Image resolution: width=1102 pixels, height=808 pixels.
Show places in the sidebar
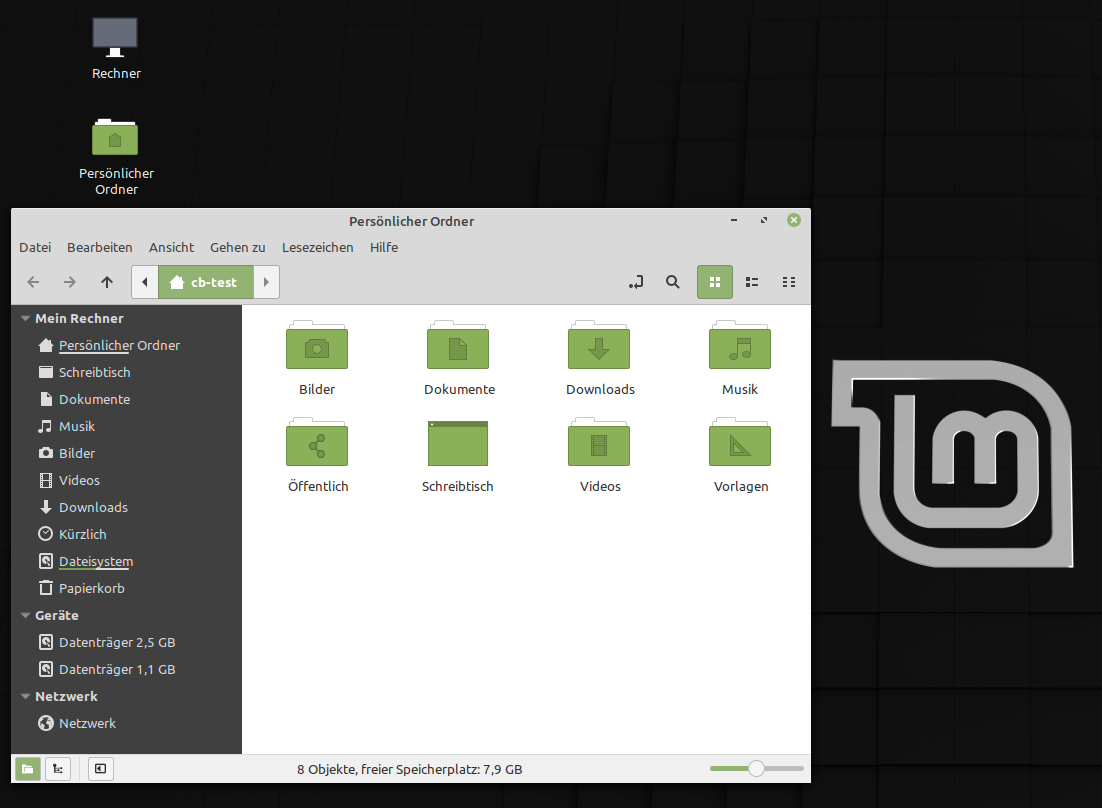click(x=27, y=769)
